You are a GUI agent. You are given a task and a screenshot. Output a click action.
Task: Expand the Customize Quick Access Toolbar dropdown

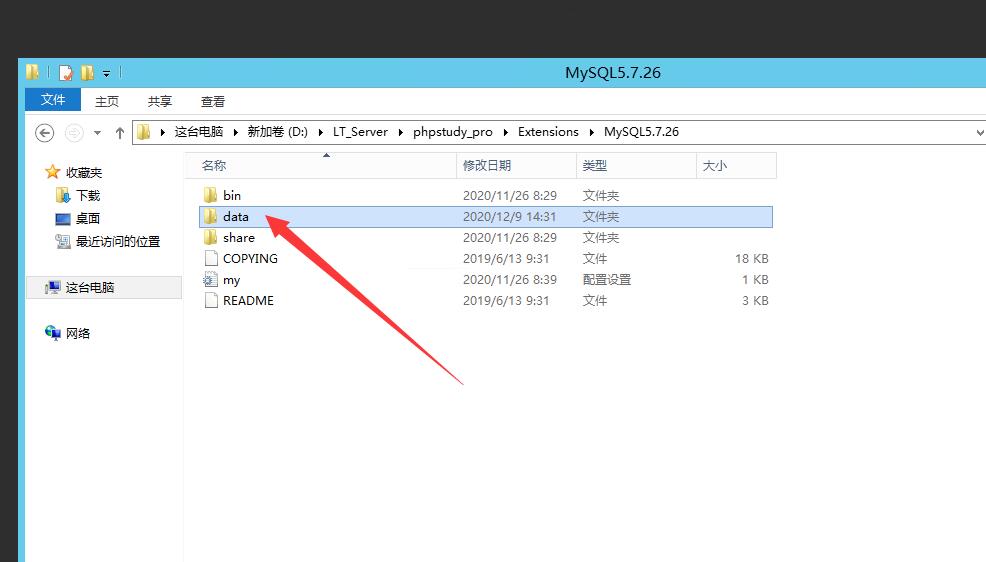click(x=106, y=73)
